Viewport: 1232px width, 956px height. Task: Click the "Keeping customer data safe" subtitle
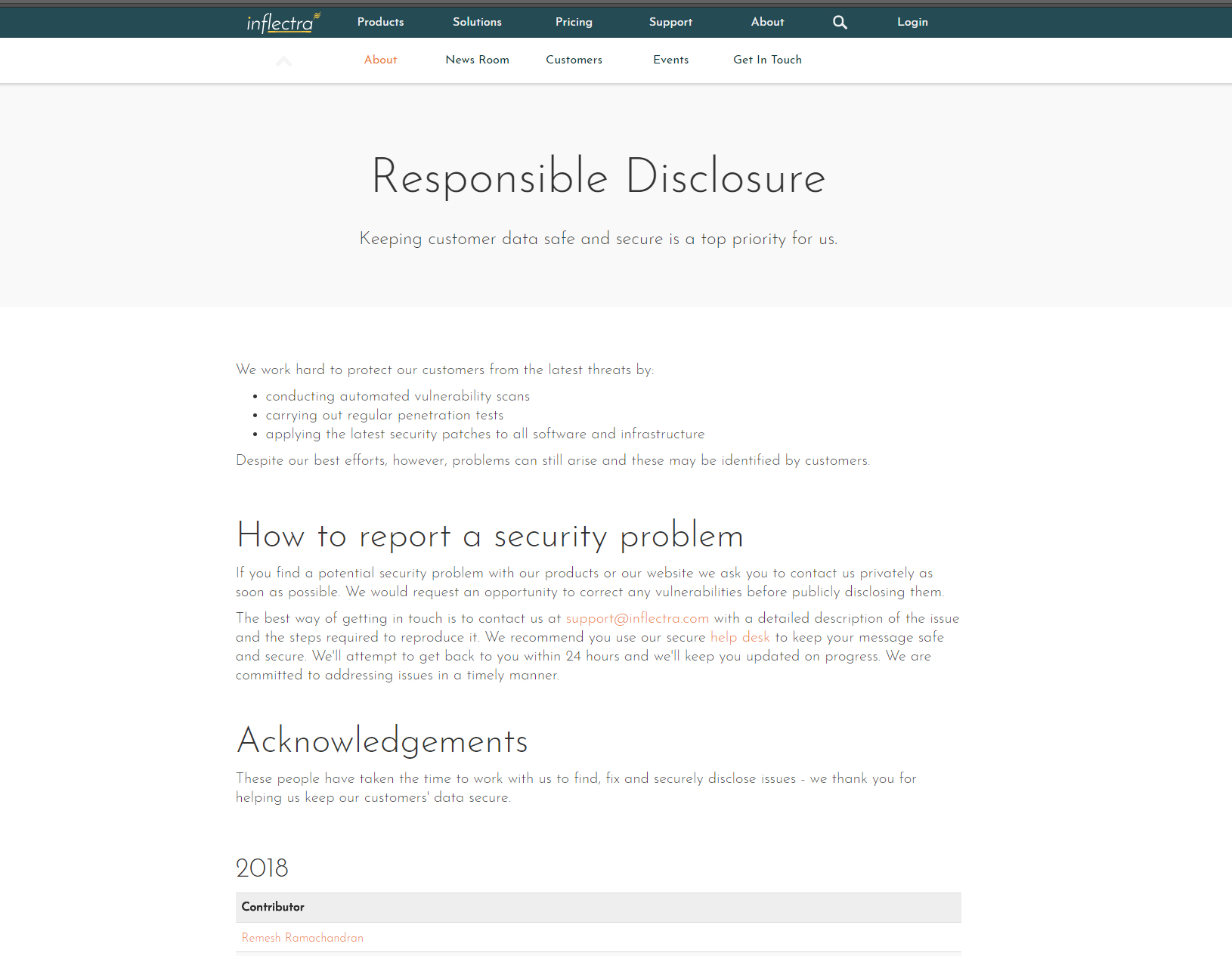[x=599, y=239]
